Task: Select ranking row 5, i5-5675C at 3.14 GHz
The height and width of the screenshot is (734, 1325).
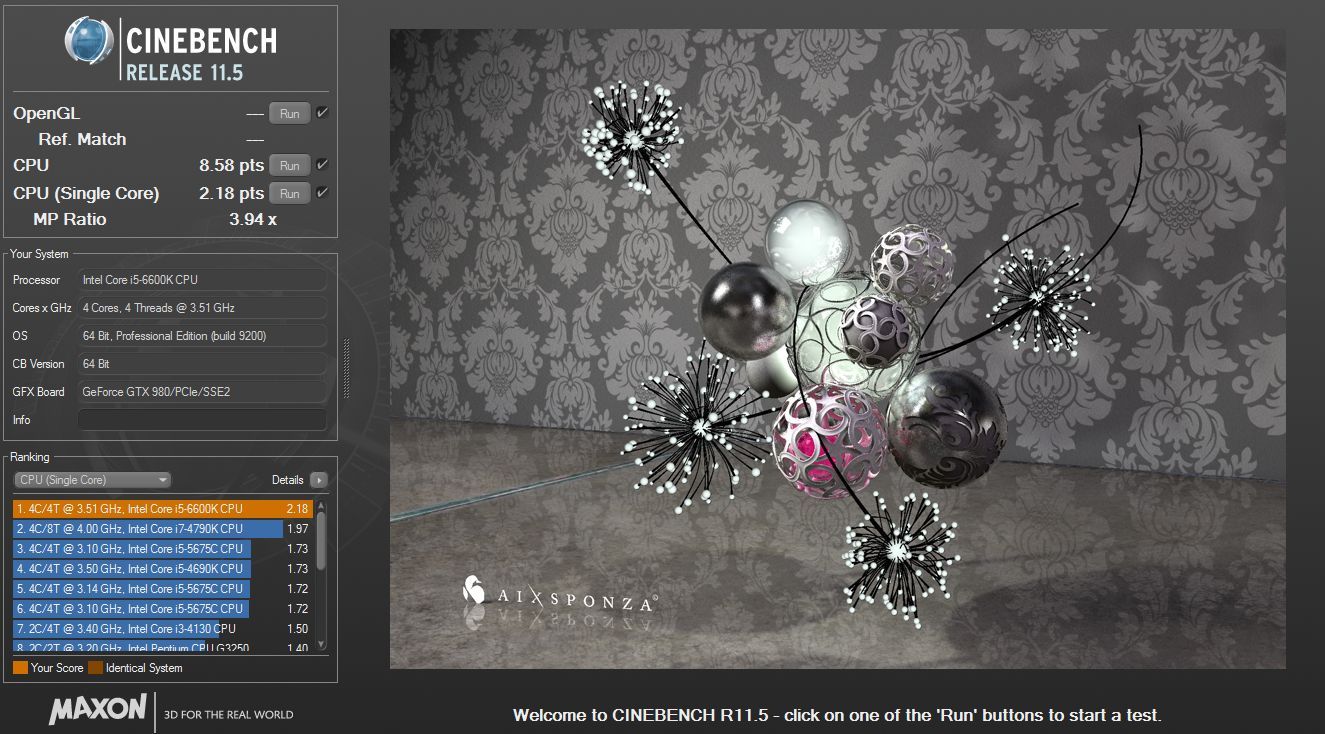Action: (x=163, y=589)
